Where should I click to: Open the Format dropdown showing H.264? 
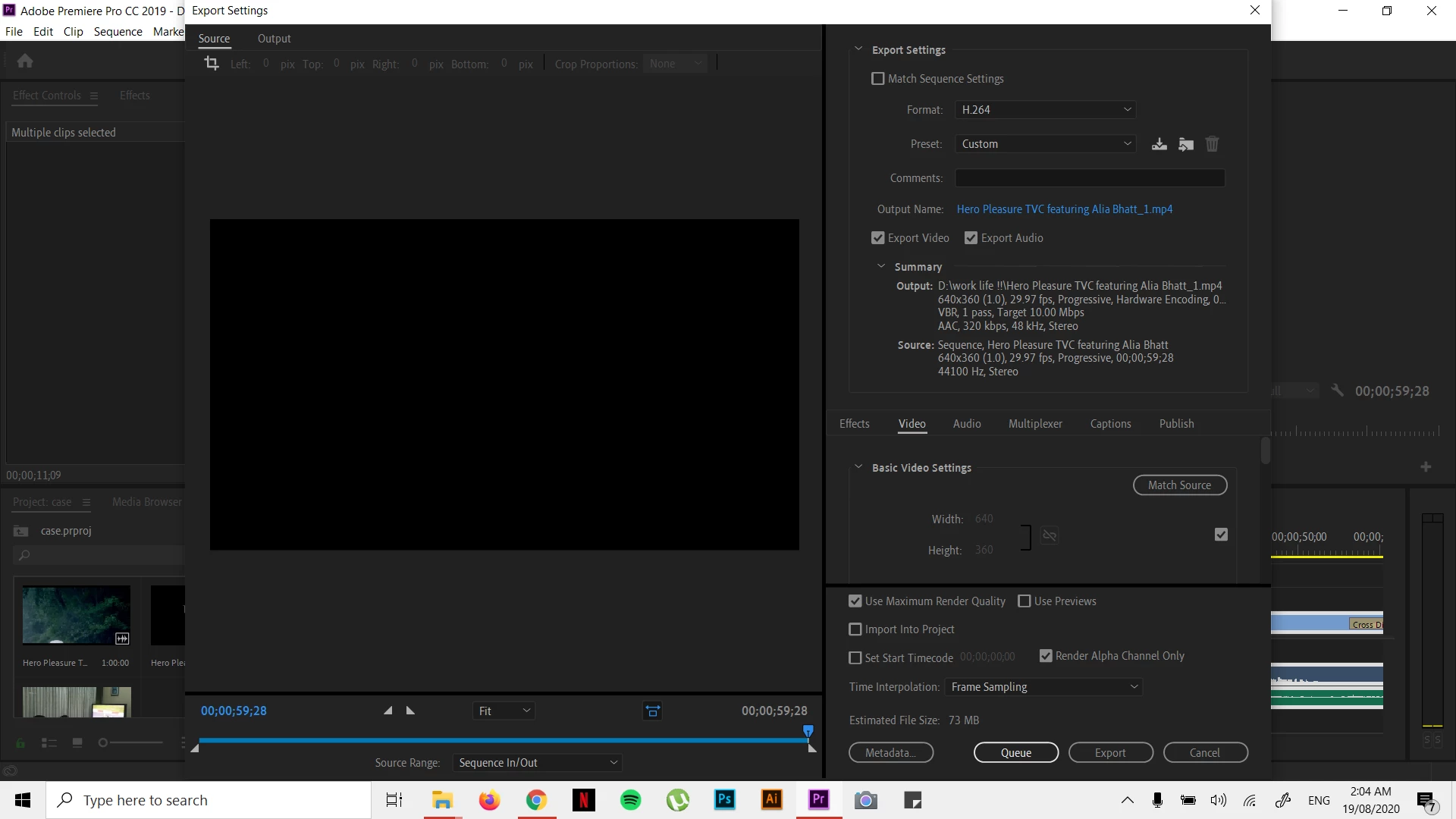[1046, 110]
